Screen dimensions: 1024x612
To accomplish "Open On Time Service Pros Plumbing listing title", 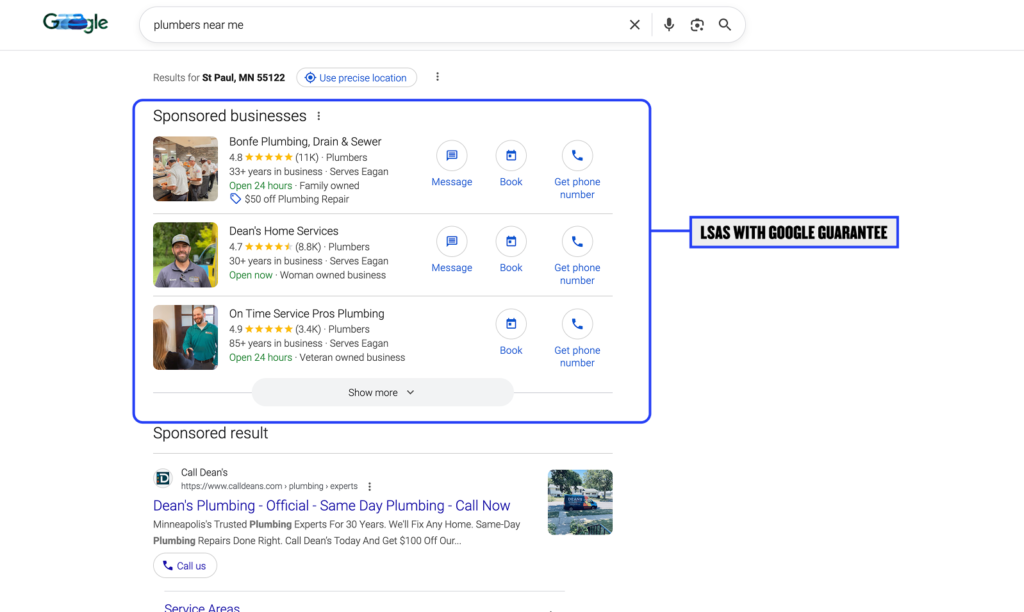I will tap(306, 314).
